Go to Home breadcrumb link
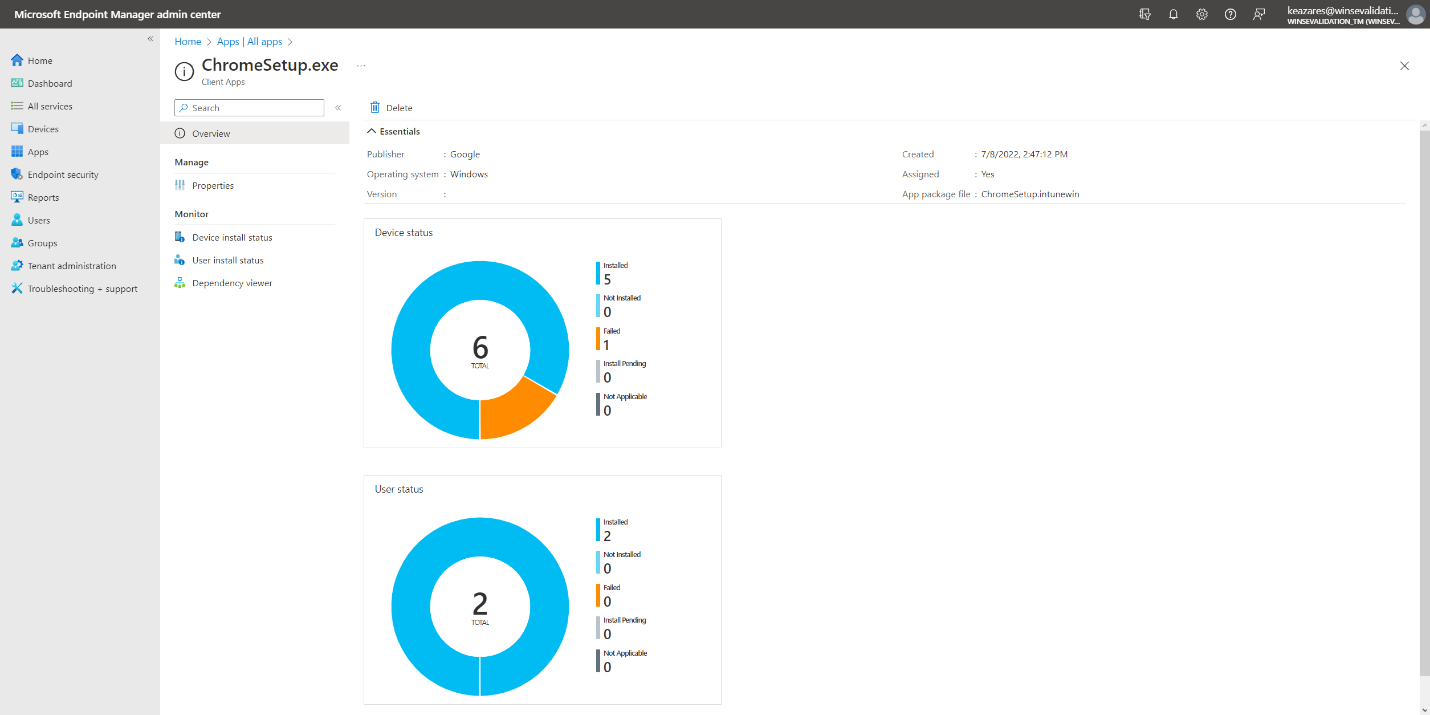Screen dimensions: 1430x715 click(188, 42)
